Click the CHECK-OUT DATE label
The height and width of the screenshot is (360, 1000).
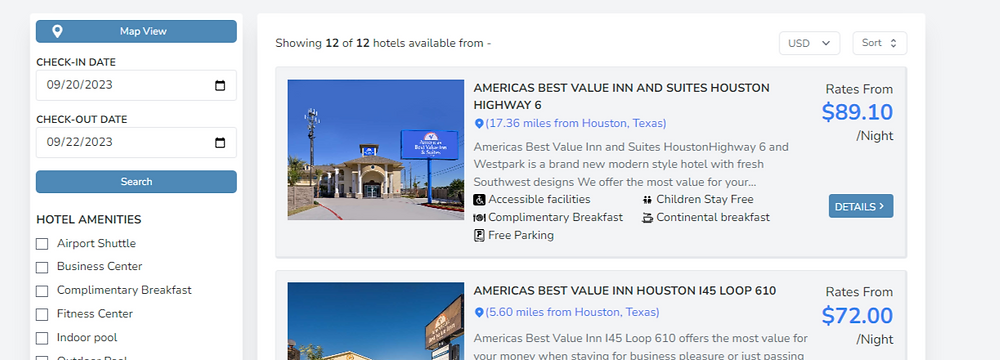pyautogui.click(x=82, y=119)
